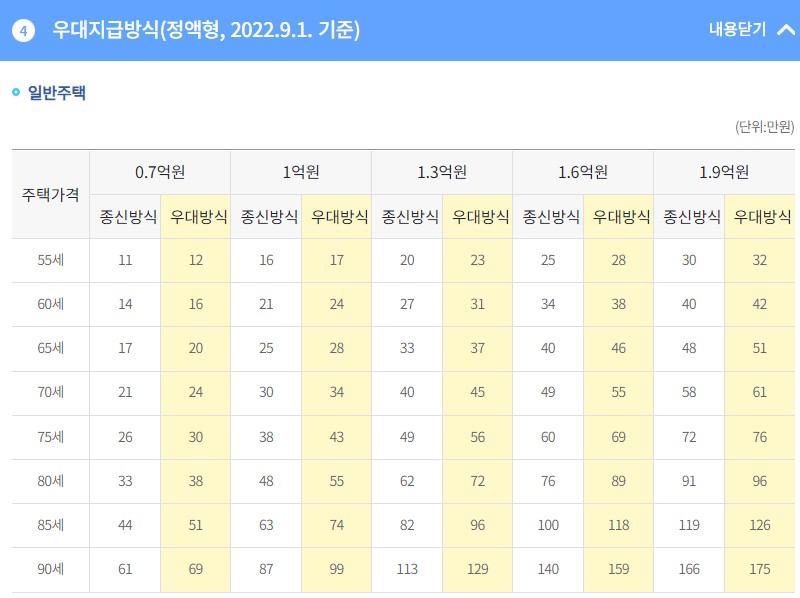The image size is (800, 598).
Task: Click the number 4 circle badge
Action: (23, 31)
